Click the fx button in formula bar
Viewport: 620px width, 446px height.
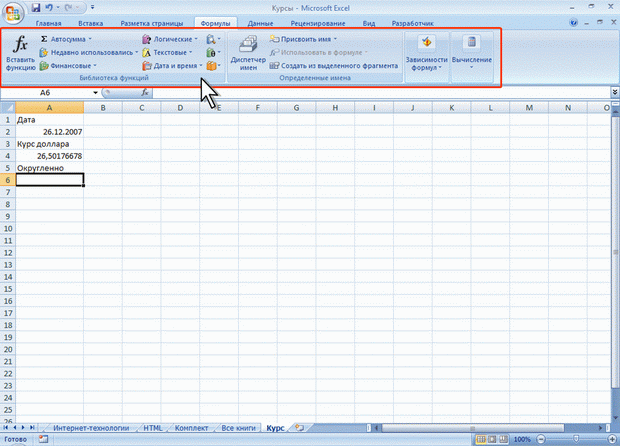coord(145,93)
